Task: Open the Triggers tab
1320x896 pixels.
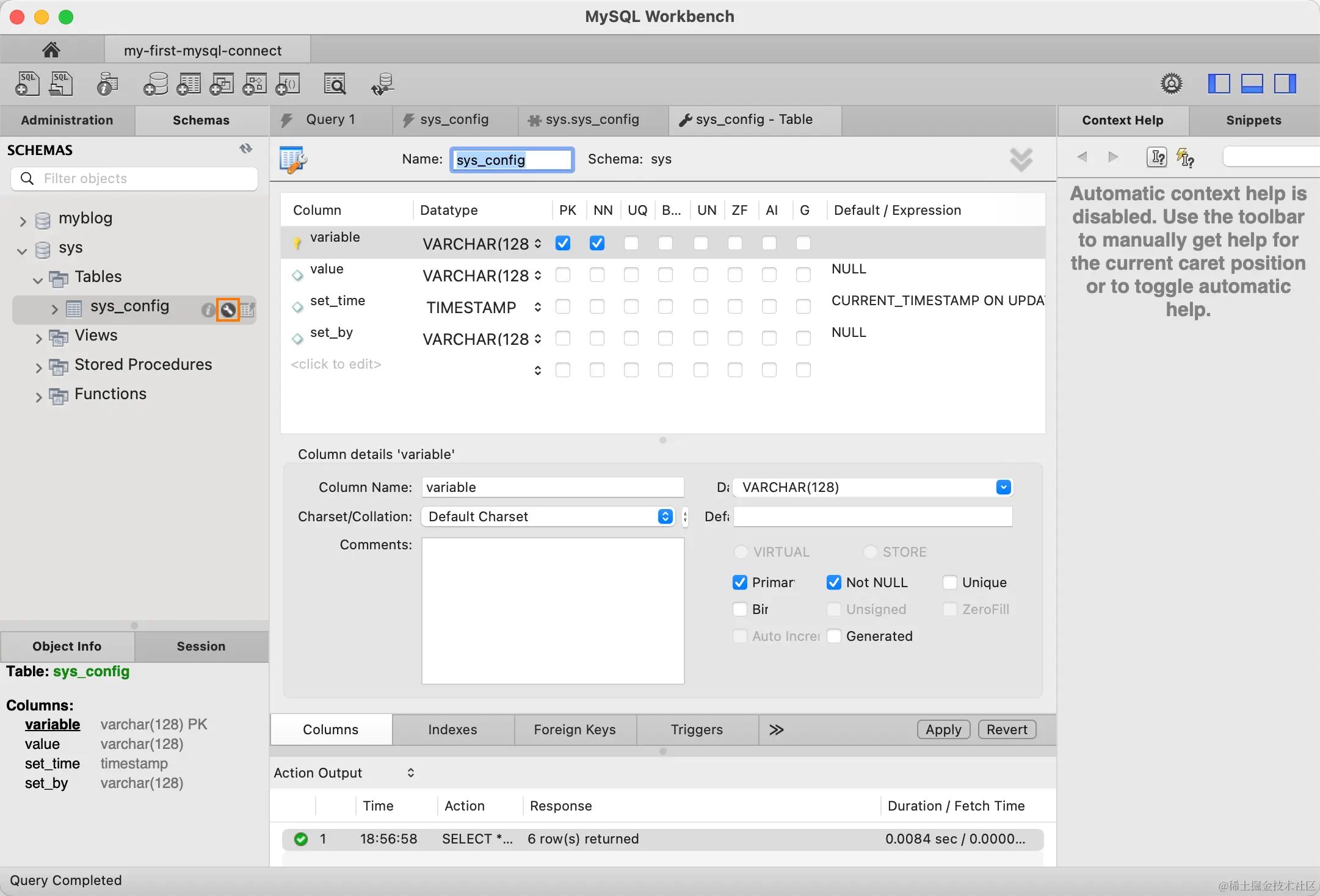Action: tap(697, 729)
